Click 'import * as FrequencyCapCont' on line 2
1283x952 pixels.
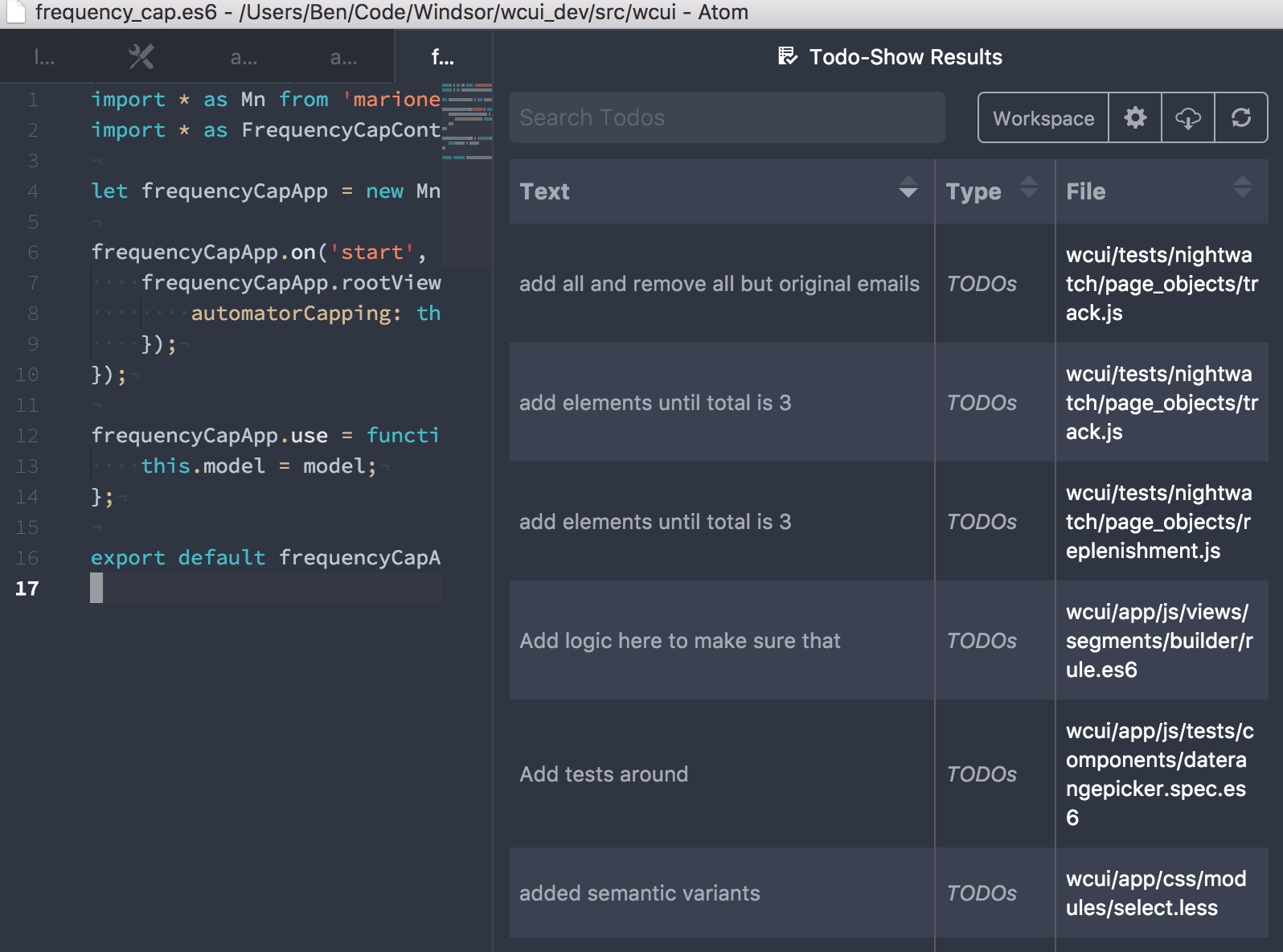265,130
